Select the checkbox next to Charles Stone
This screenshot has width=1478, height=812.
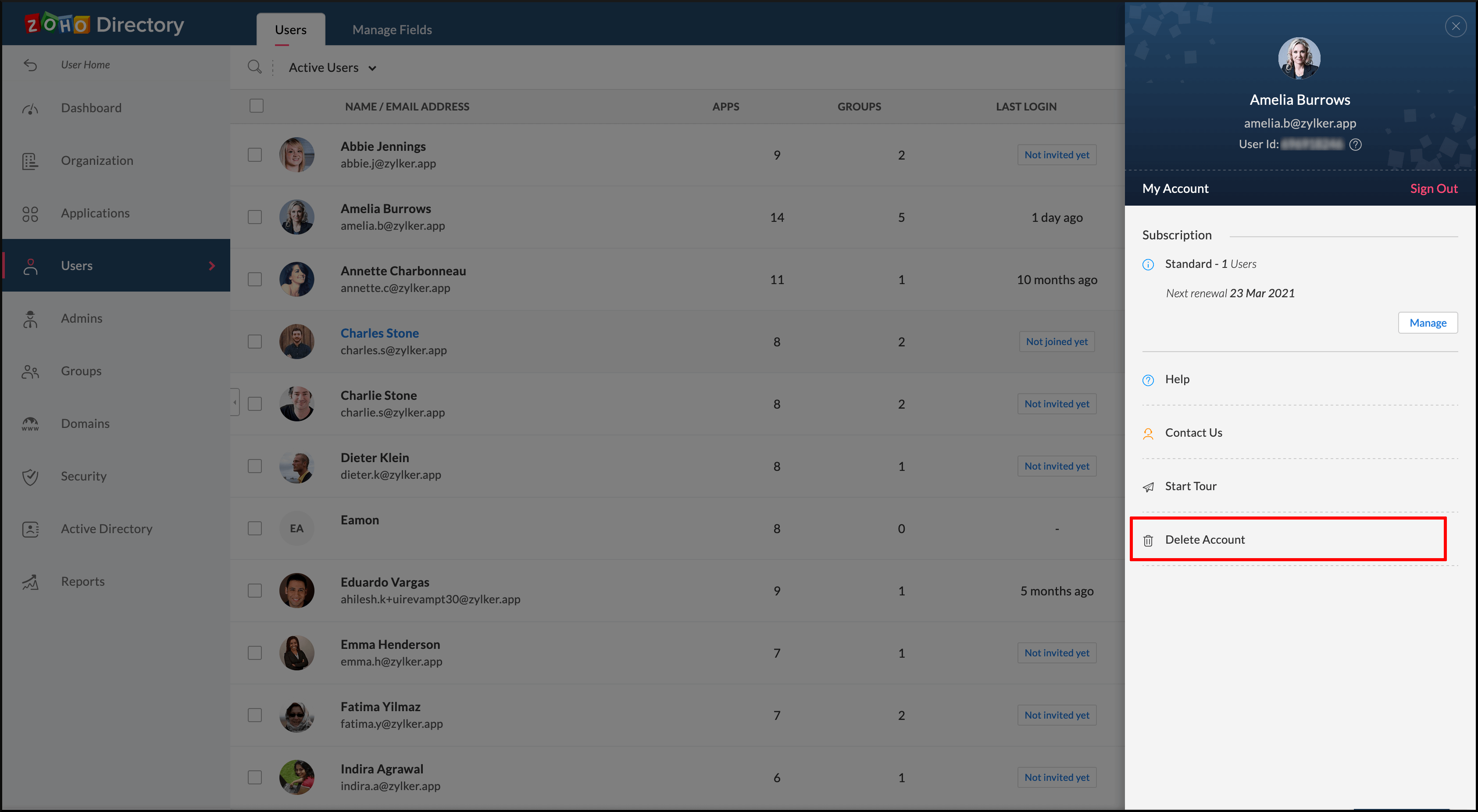point(255,342)
